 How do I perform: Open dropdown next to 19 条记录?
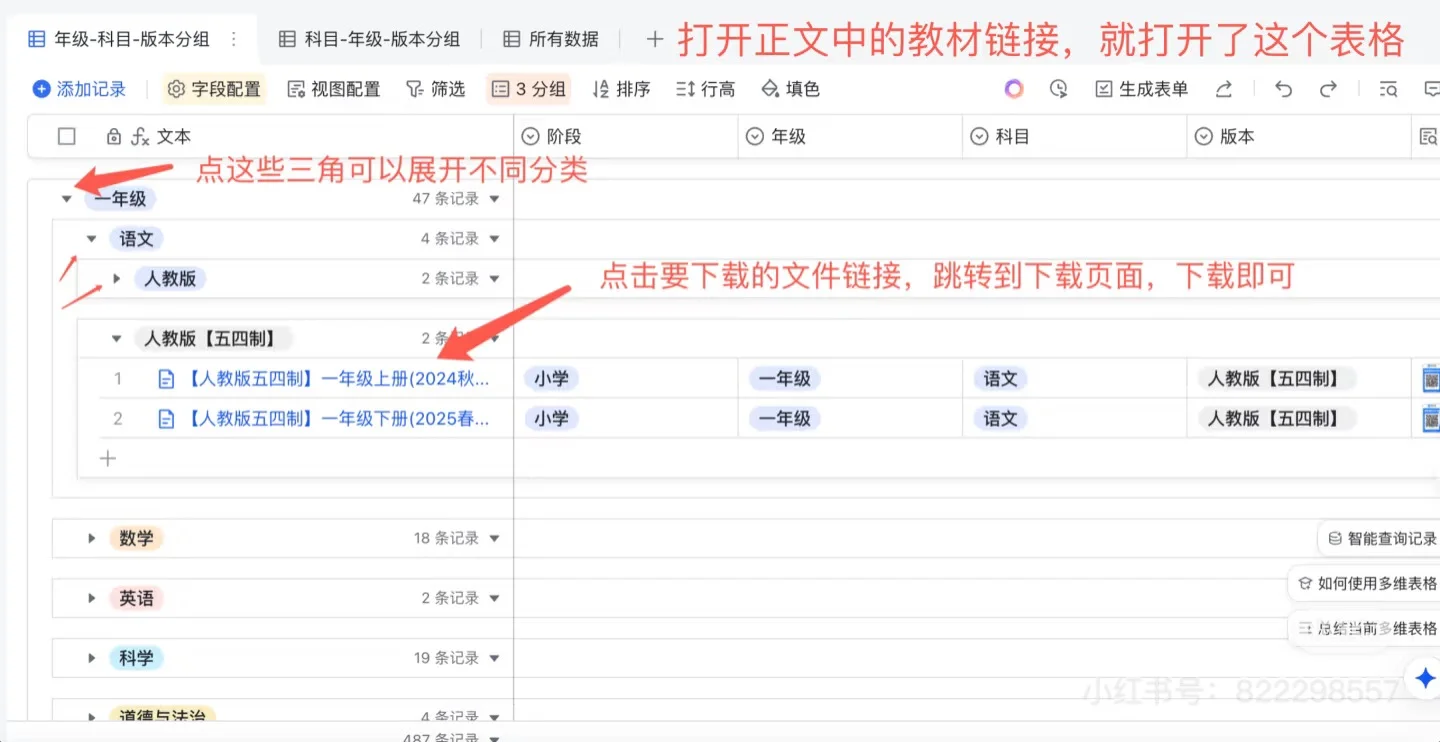(494, 659)
